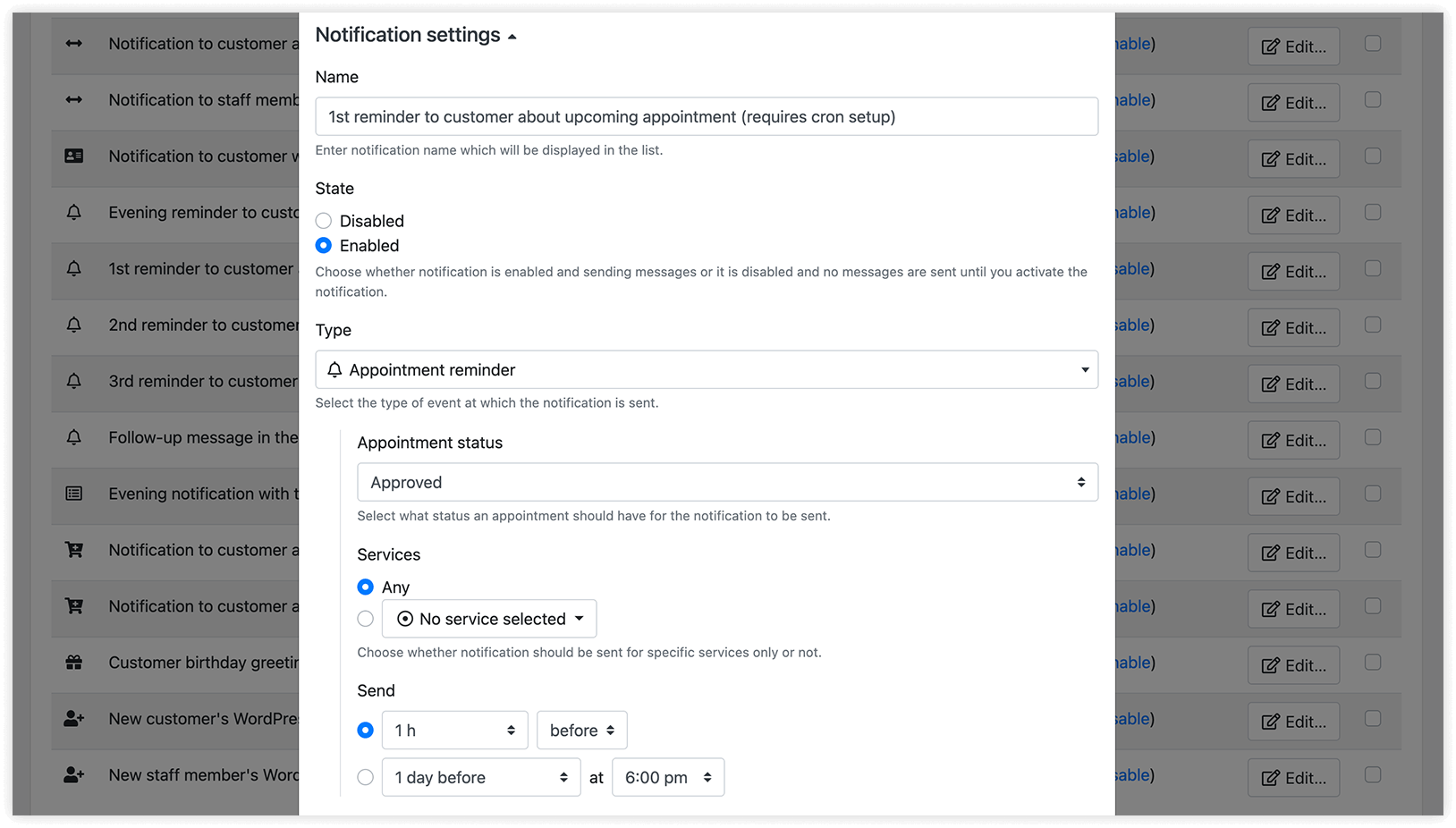Open the 1 day before dropdown
The width and height of the screenshot is (1456, 828).
(481, 777)
